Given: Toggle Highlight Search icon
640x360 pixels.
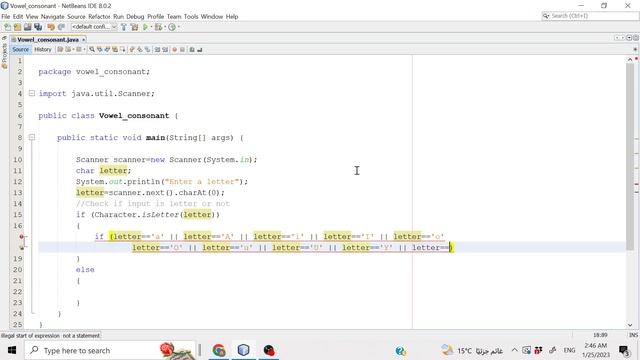Looking at the screenshot, I should point(115,49).
